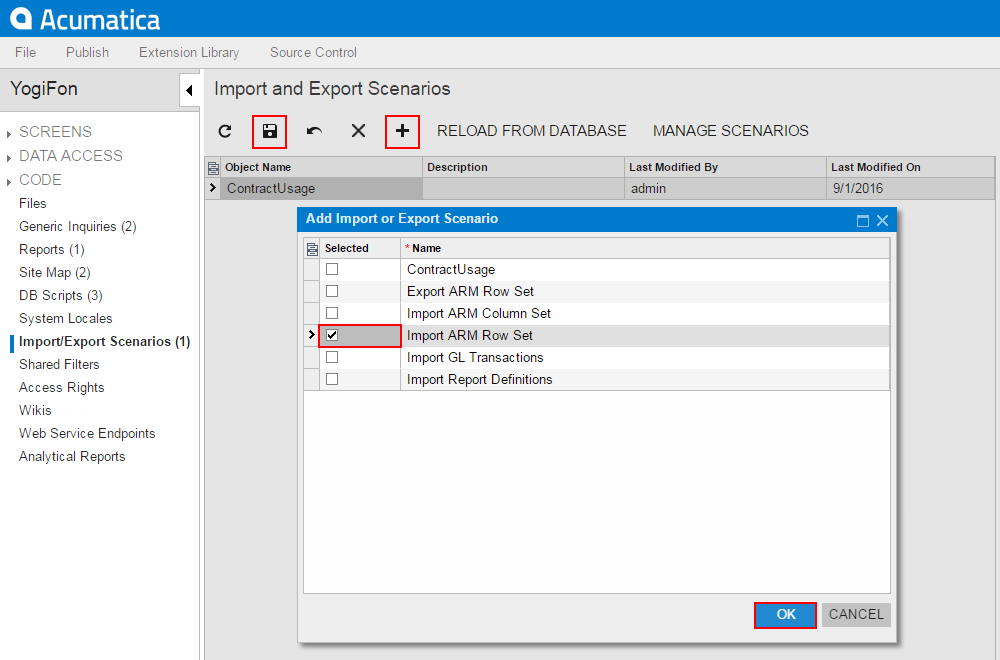Image resolution: width=1000 pixels, height=660 pixels.
Task: Uncheck the Import ARM Row Set checkbox
Action: point(332,336)
